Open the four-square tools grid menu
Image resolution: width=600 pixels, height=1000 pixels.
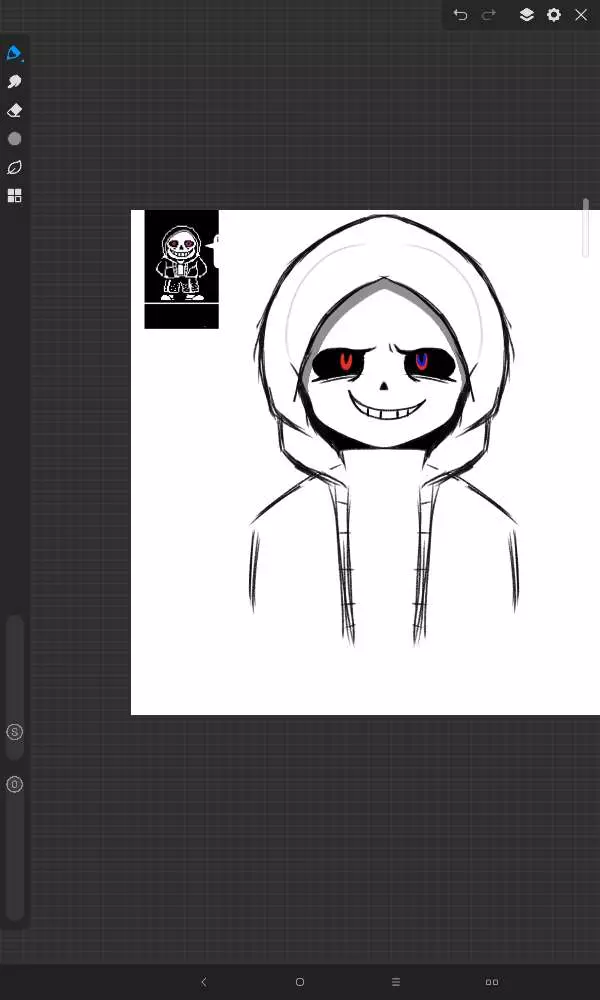point(14,196)
